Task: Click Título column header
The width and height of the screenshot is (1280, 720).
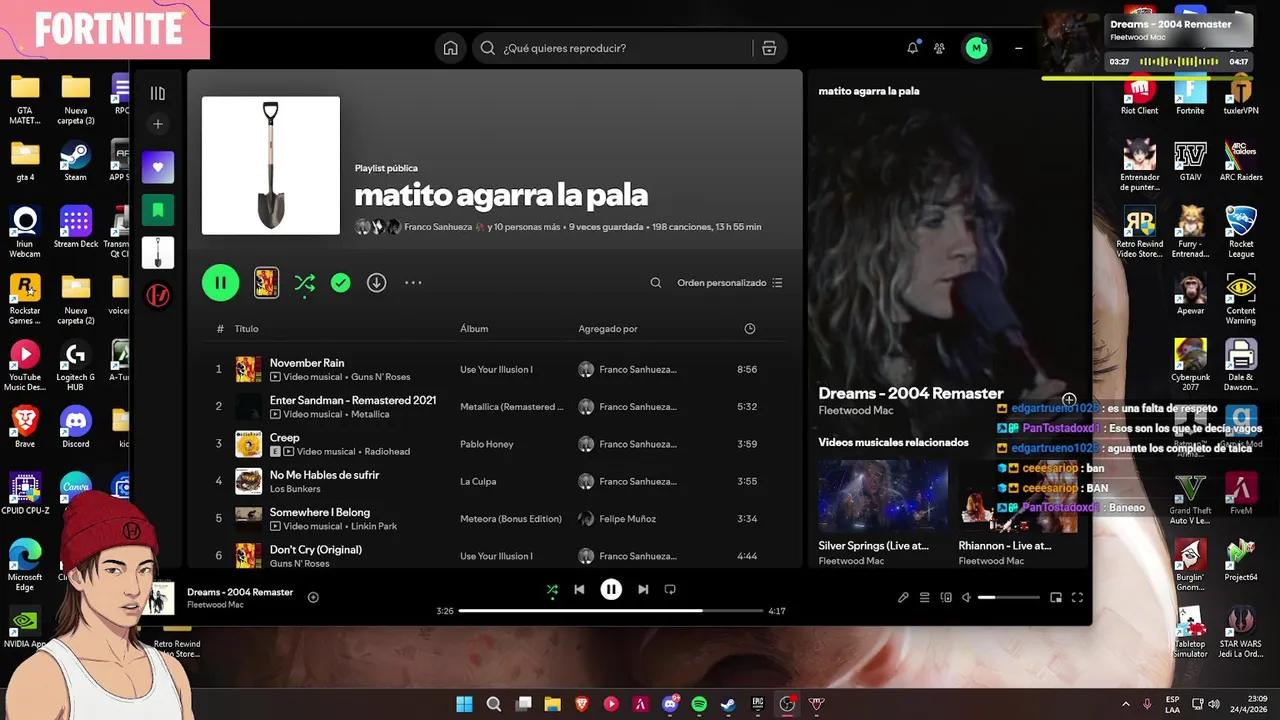Action: pyautogui.click(x=246, y=329)
